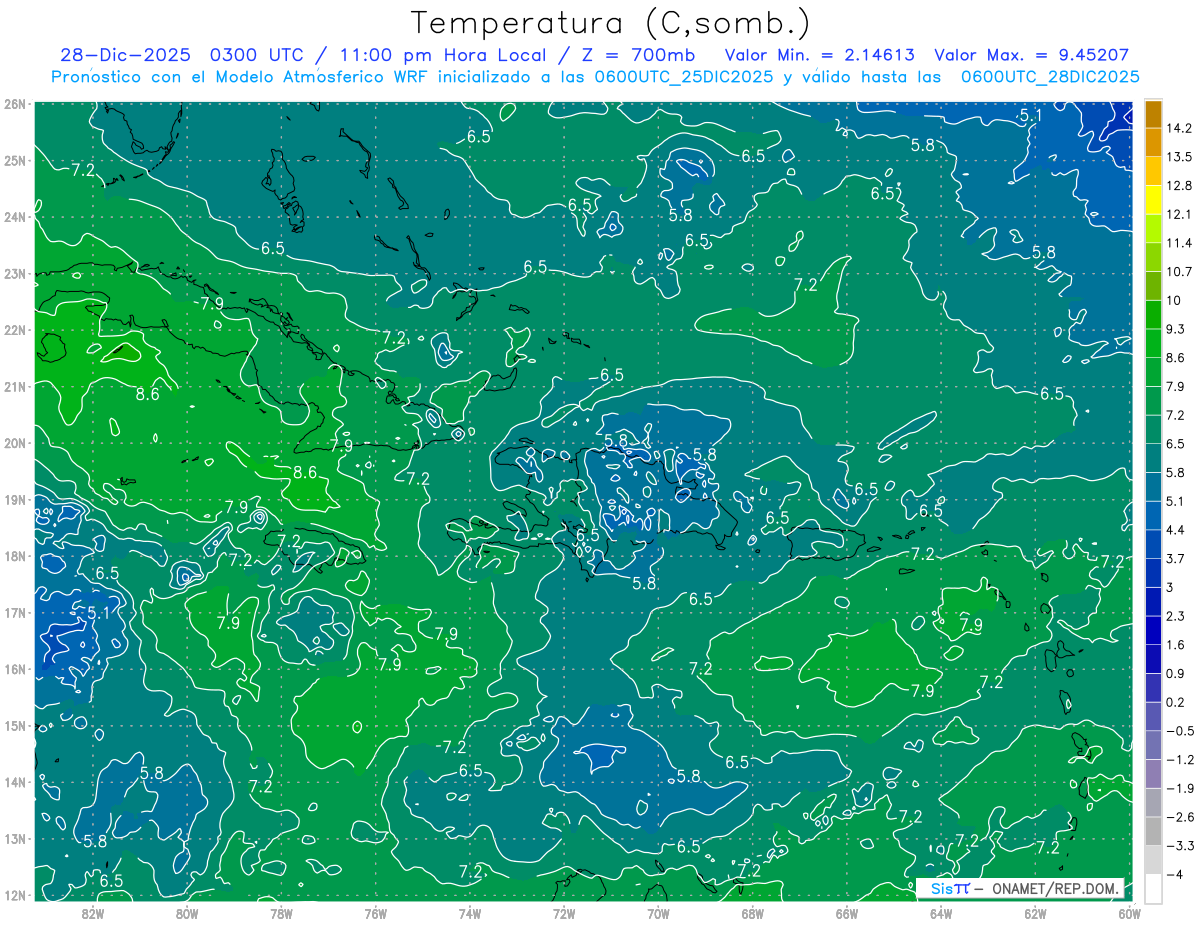Click the "Temperatura (C,somb.)" chart title

[x=611, y=22]
